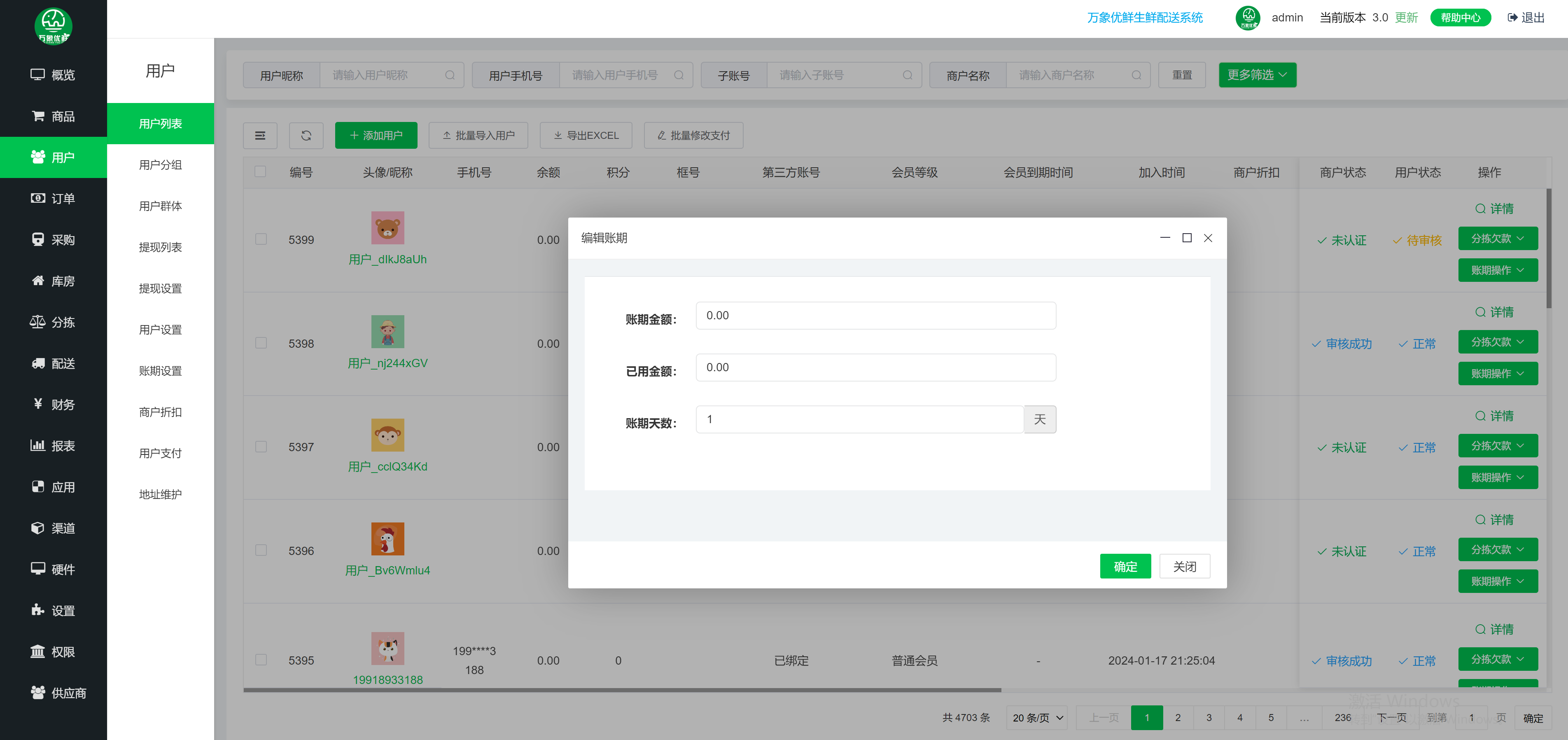Expand the 分拣欠款 dropdown for user 5398
1568x740 pixels.
point(1498,342)
